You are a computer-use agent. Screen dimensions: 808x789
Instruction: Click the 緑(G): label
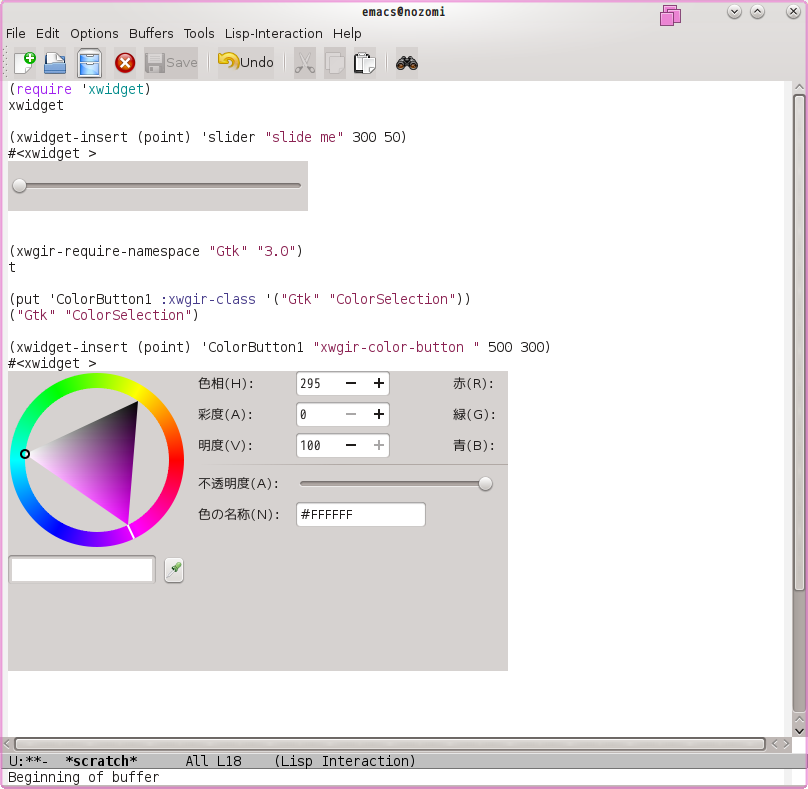pos(474,414)
